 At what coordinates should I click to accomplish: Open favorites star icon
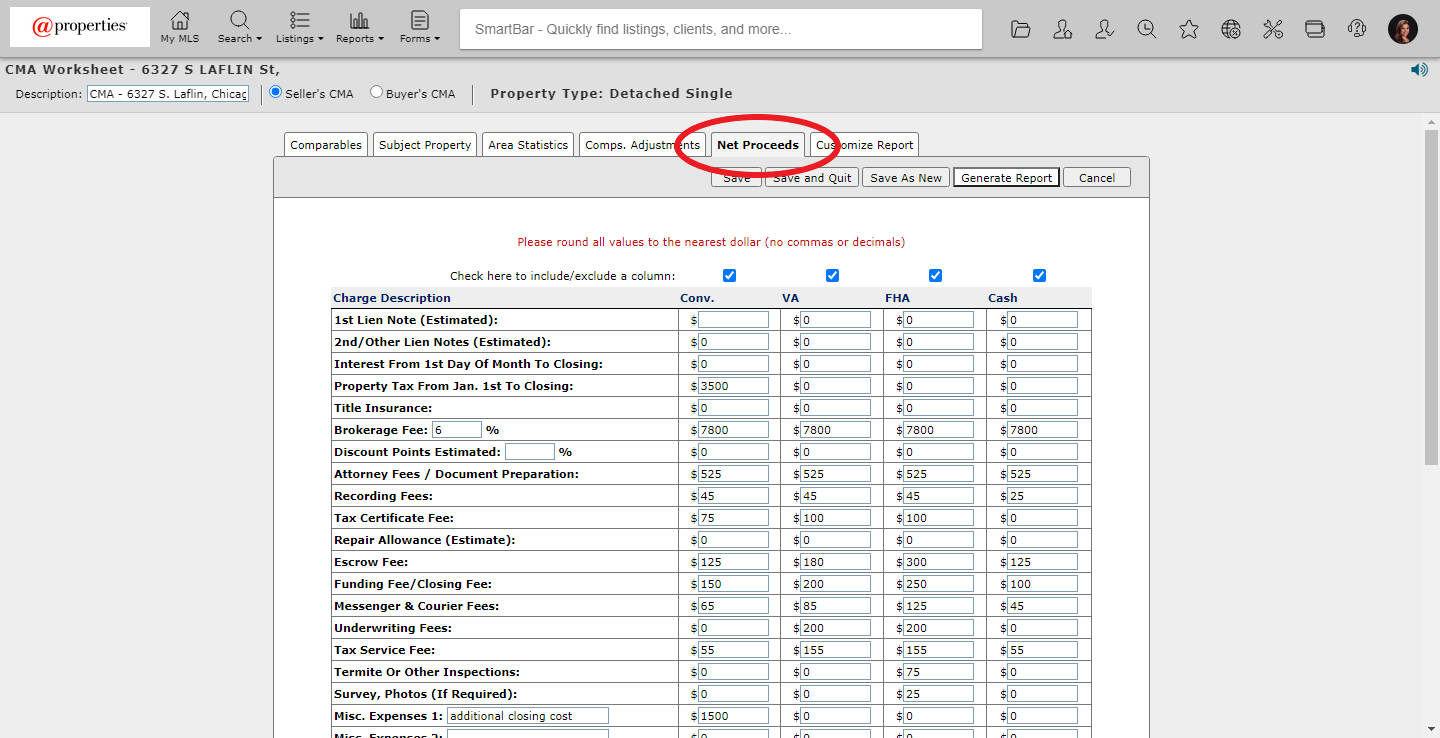pyautogui.click(x=1189, y=29)
